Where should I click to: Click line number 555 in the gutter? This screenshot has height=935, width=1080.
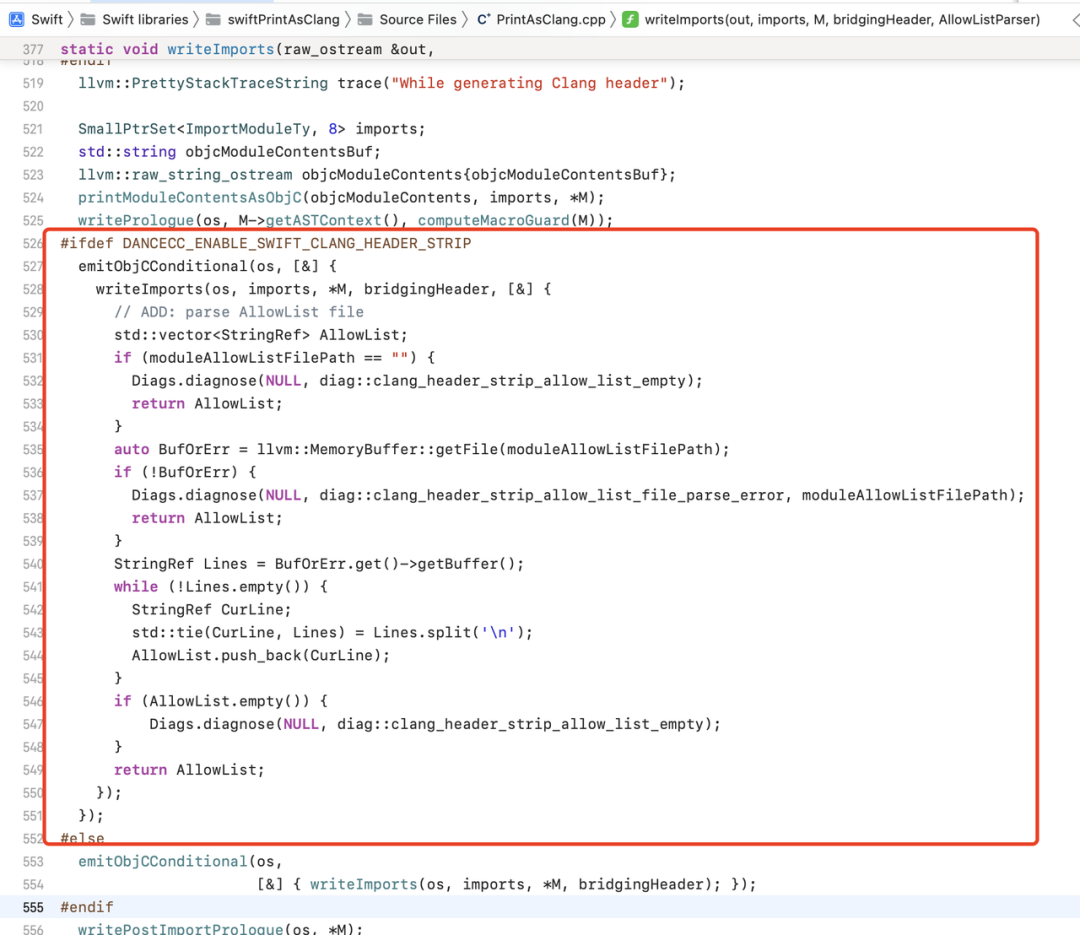33,907
